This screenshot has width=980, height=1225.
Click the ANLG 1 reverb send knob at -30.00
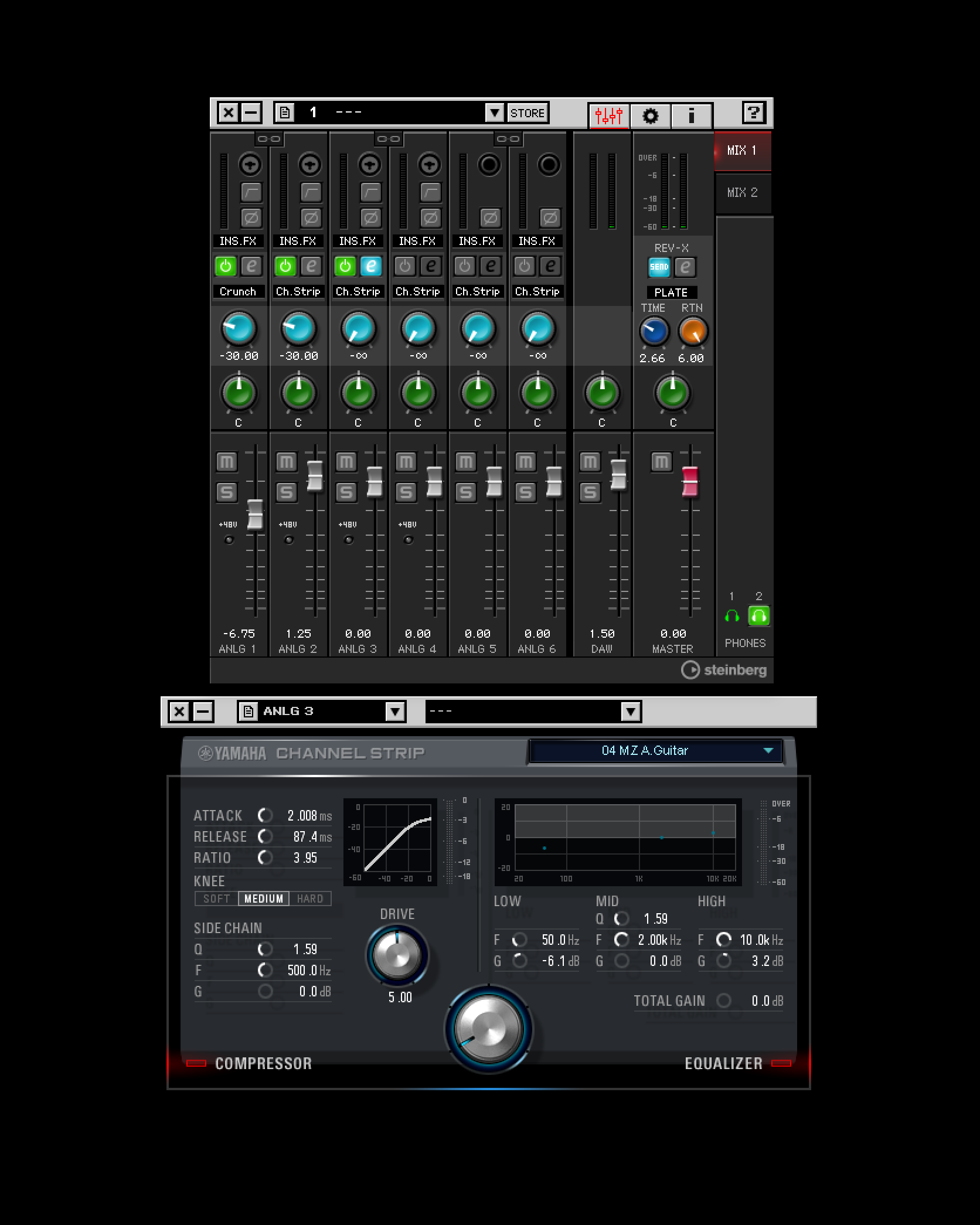[239, 329]
